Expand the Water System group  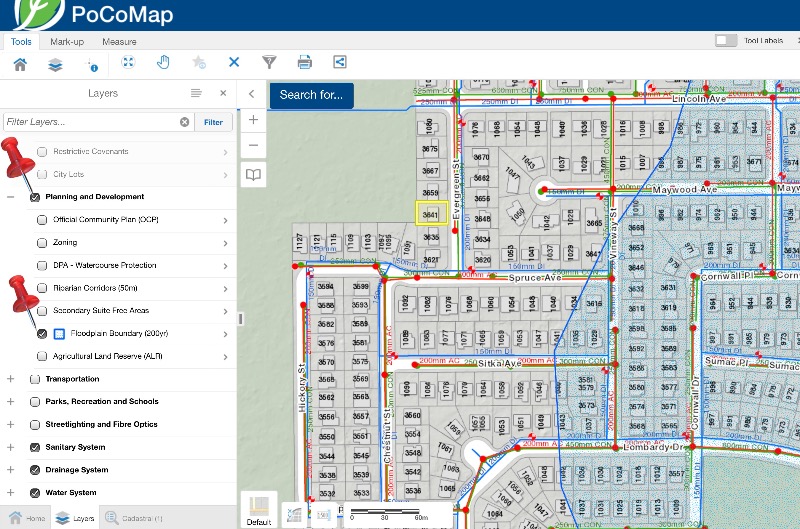(x=11, y=493)
